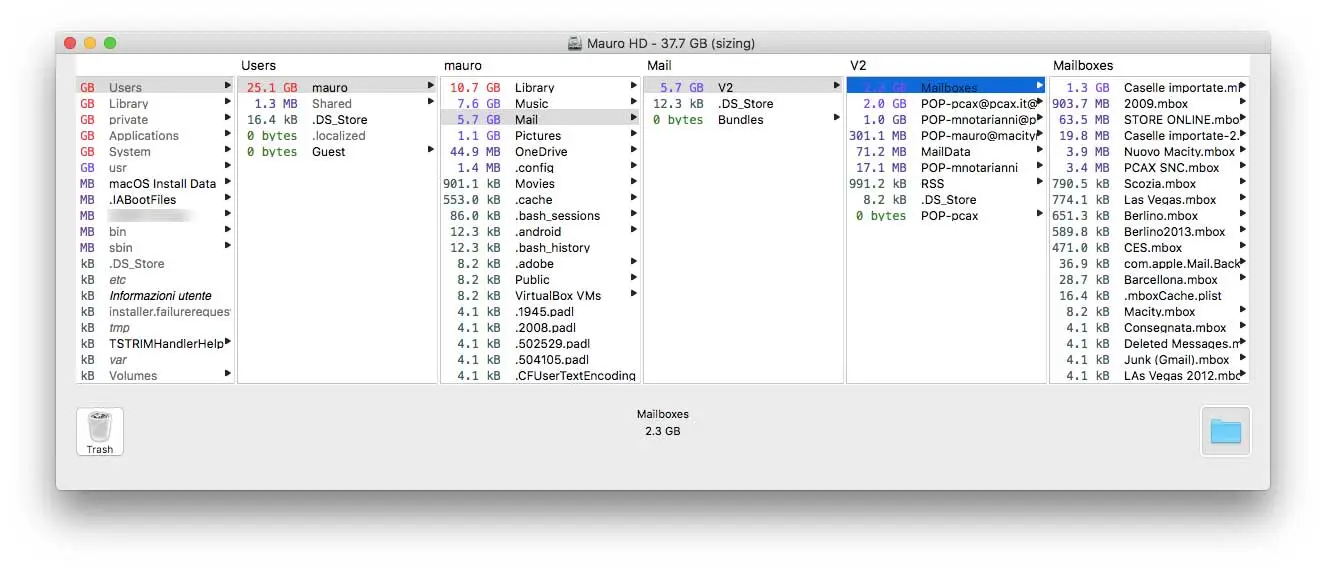Zoom the window with green button

(x=110, y=43)
